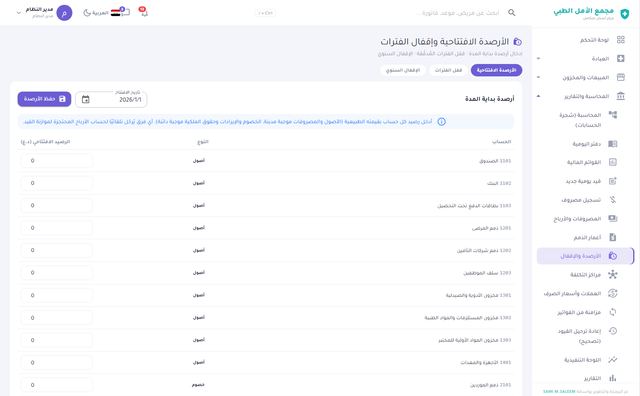Click balance input for 1103 بطاقات الدفع

tap(56, 205)
